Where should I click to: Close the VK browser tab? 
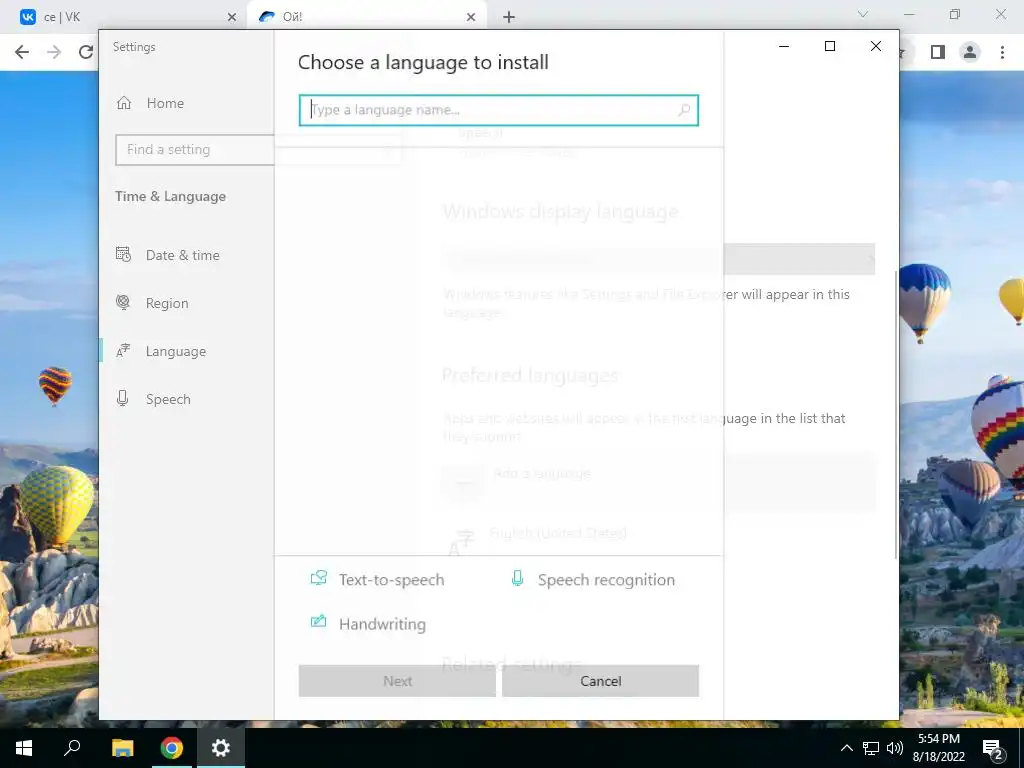[x=231, y=17]
